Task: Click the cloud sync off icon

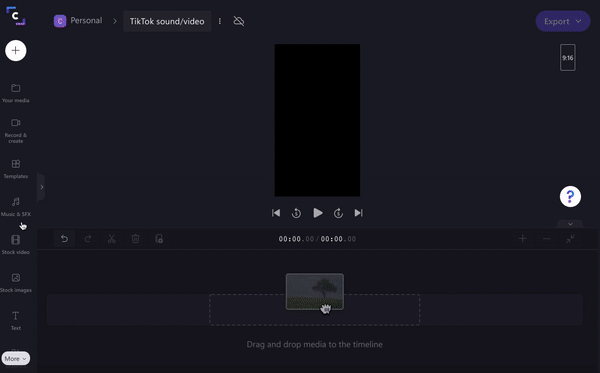Action: (x=239, y=21)
